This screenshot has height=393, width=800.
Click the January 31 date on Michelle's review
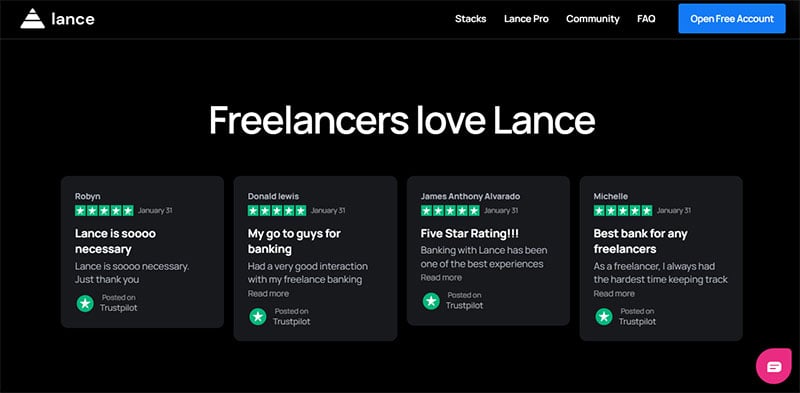(673, 210)
